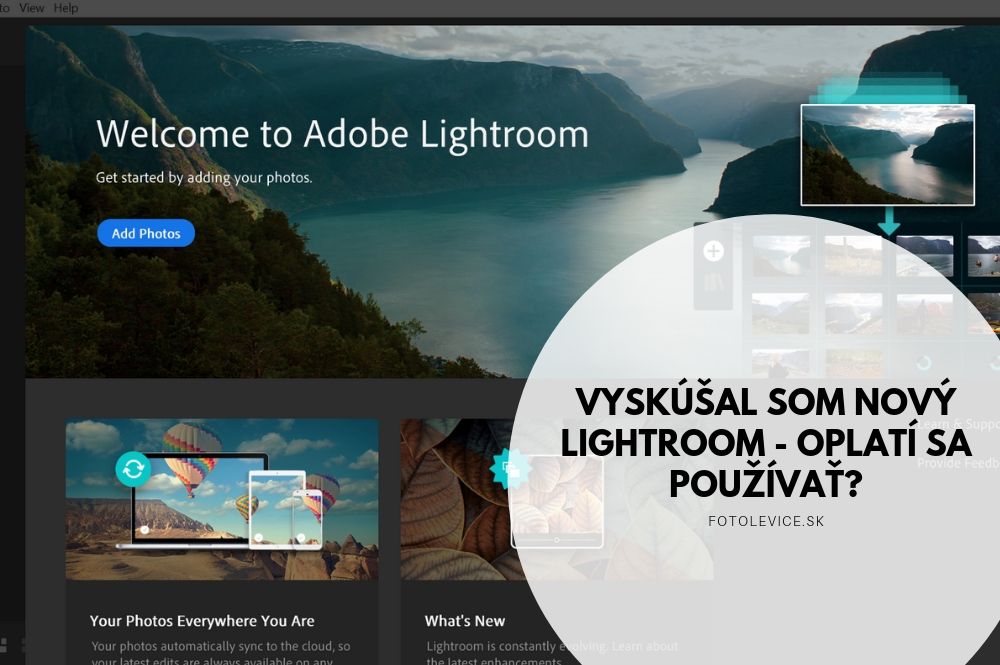Select the first fjord thumbnail in the photo grid
This screenshot has height=665, width=1000.
click(781, 256)
